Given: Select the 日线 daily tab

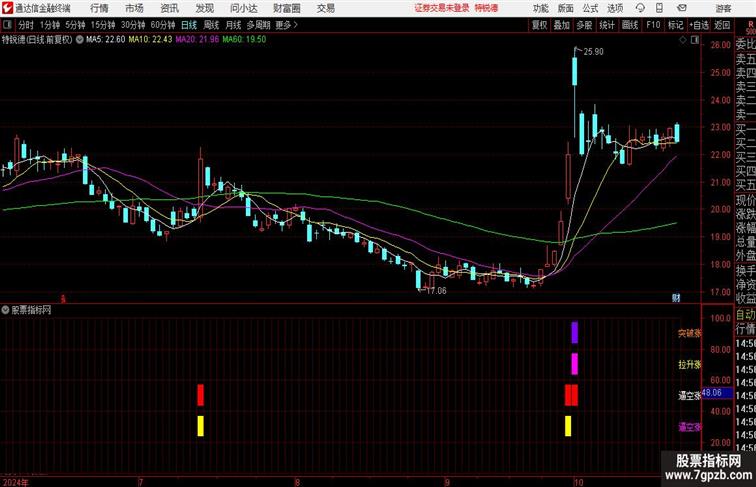Looking at the screenshot, I should click(189, 25).
